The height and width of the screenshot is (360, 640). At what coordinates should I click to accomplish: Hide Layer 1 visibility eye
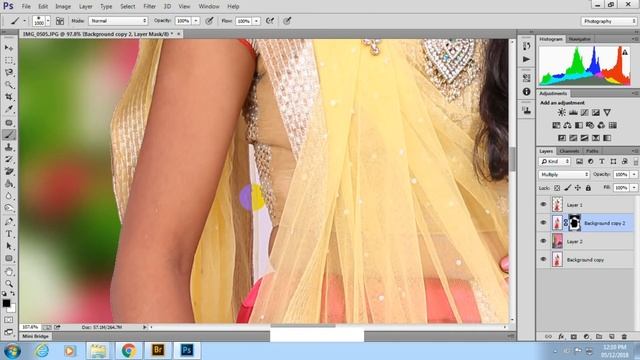click(x=543, y=204)
